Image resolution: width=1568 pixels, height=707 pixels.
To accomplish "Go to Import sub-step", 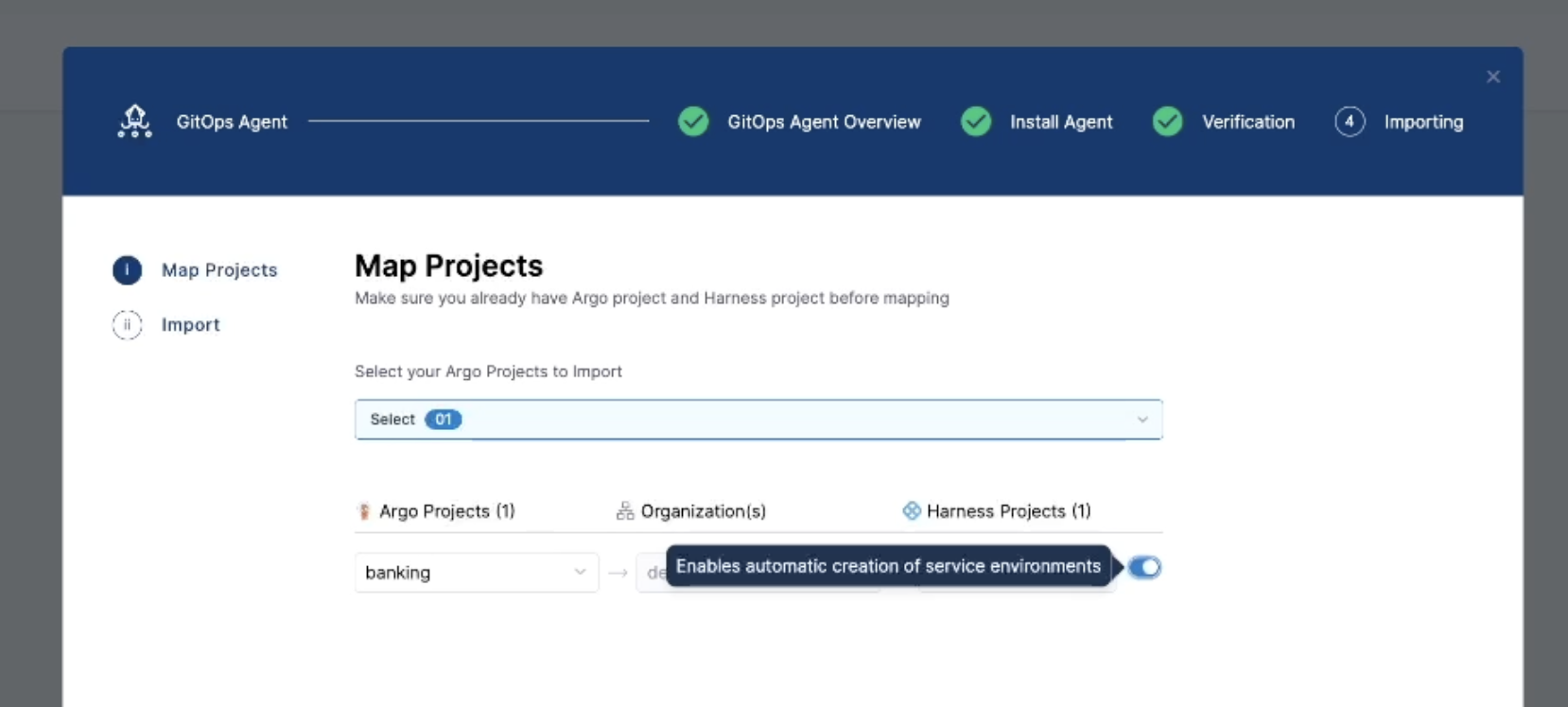I will point(190,325).
